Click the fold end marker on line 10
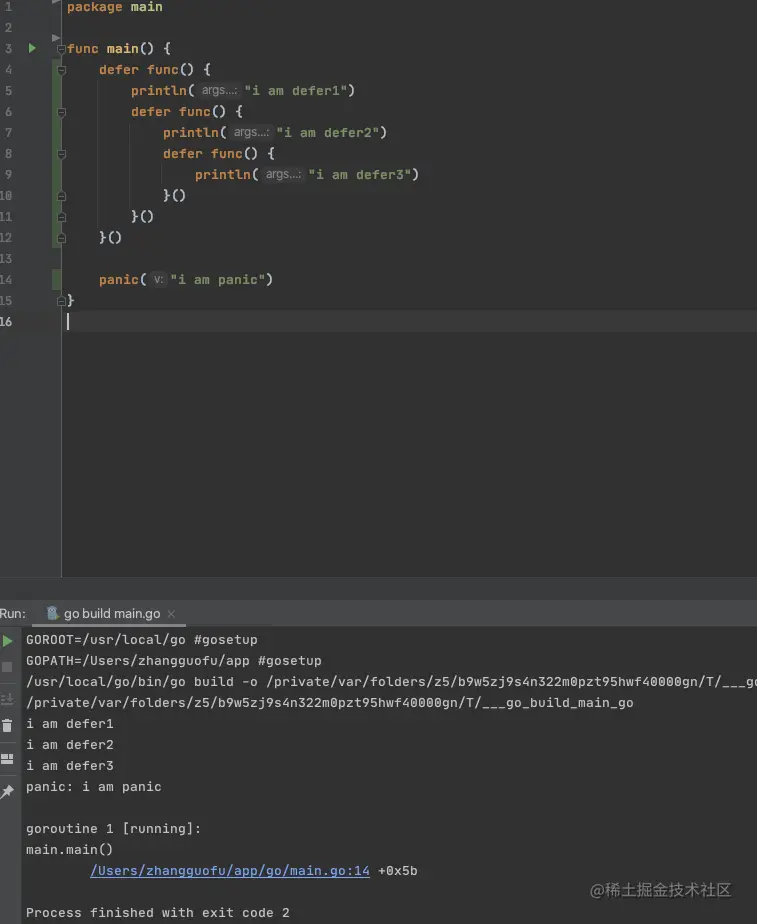This screenshot has width=757, height=924. pyautogui.click(x=61, y=196)
